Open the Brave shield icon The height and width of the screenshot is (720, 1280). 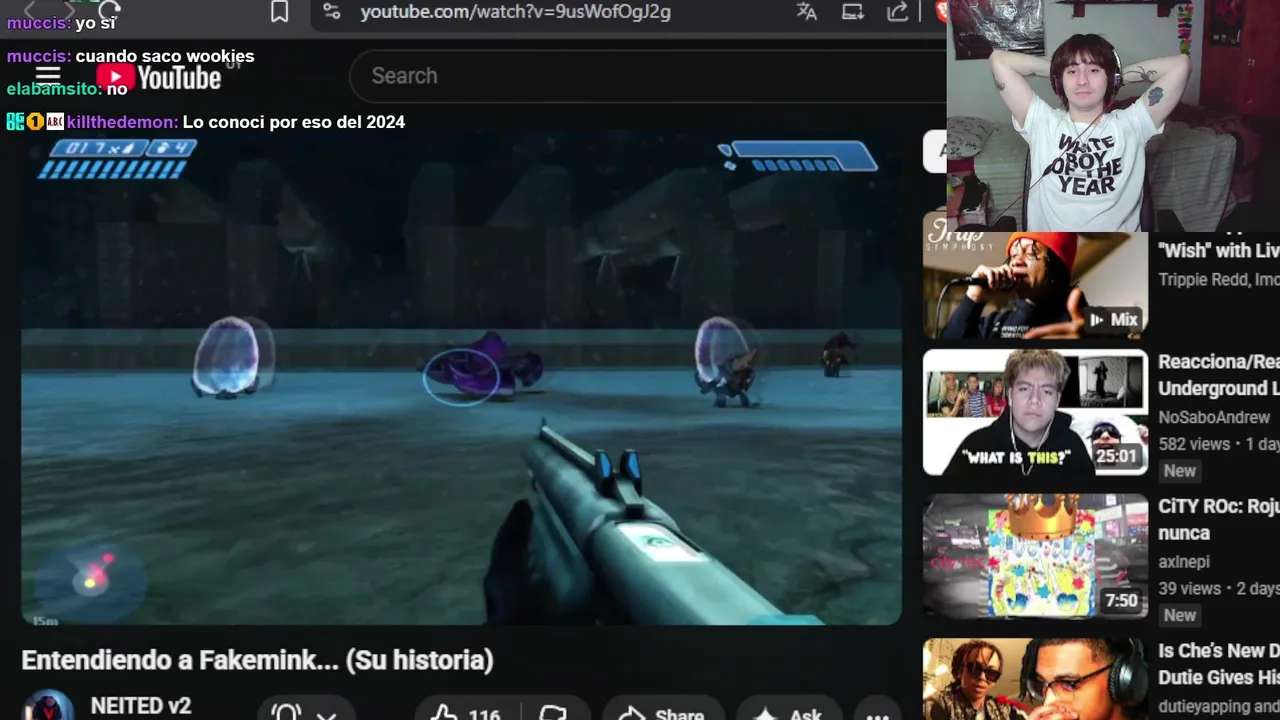coord(941,12)
